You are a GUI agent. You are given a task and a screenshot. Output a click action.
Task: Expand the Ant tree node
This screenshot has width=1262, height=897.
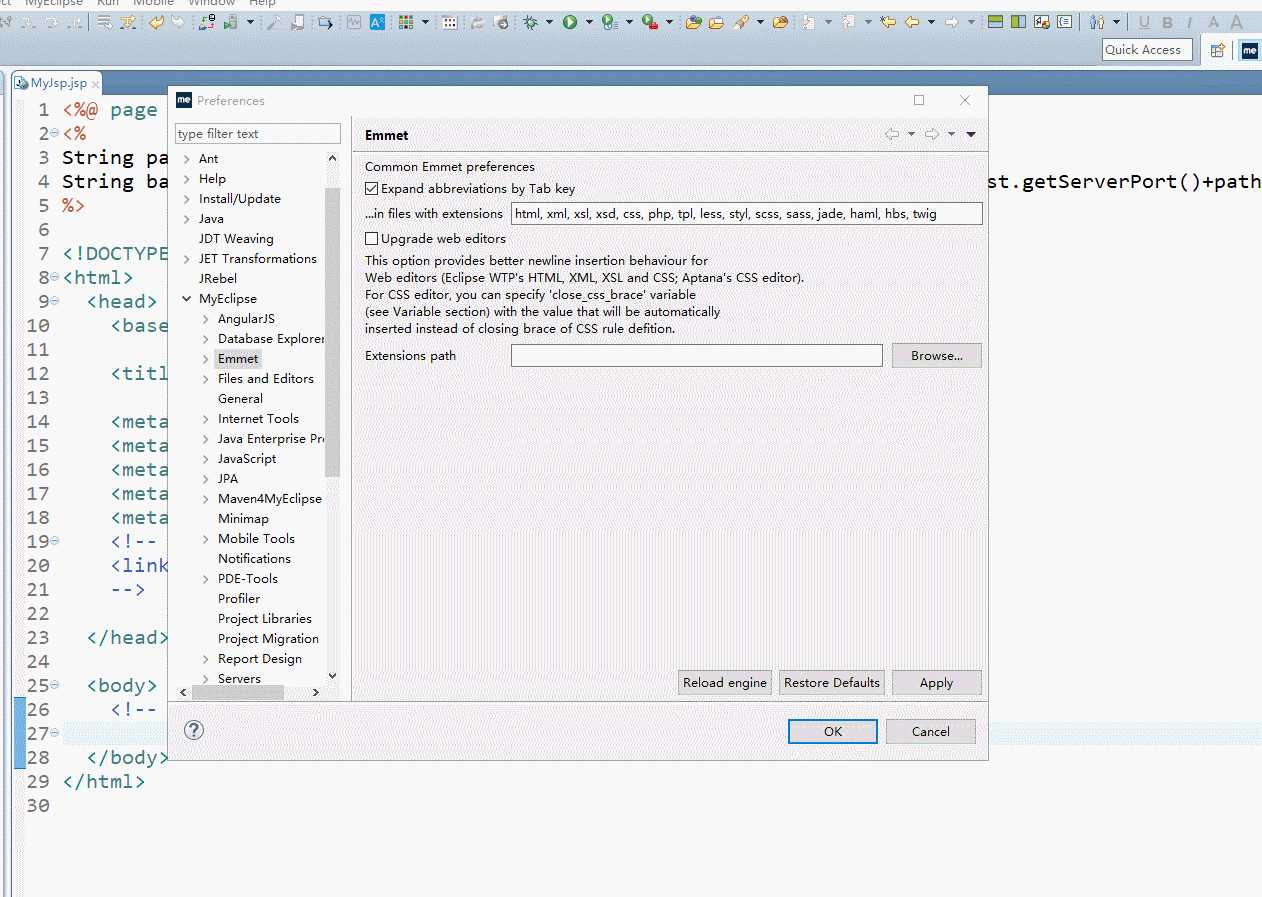tap(187, 159)
